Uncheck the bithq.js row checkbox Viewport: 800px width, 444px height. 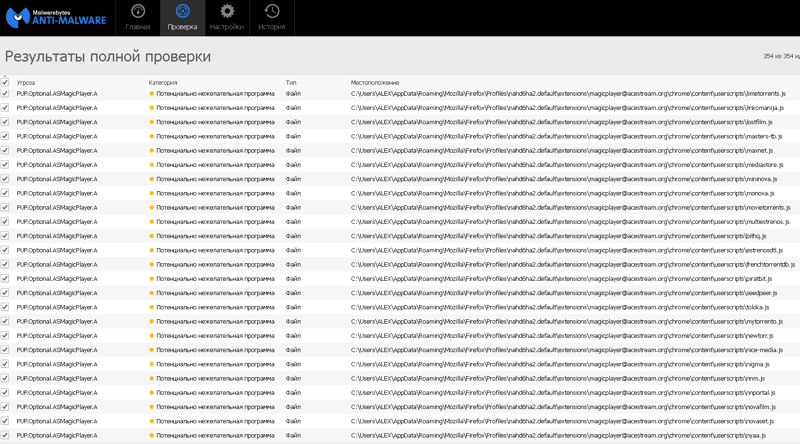coord(5,236)
